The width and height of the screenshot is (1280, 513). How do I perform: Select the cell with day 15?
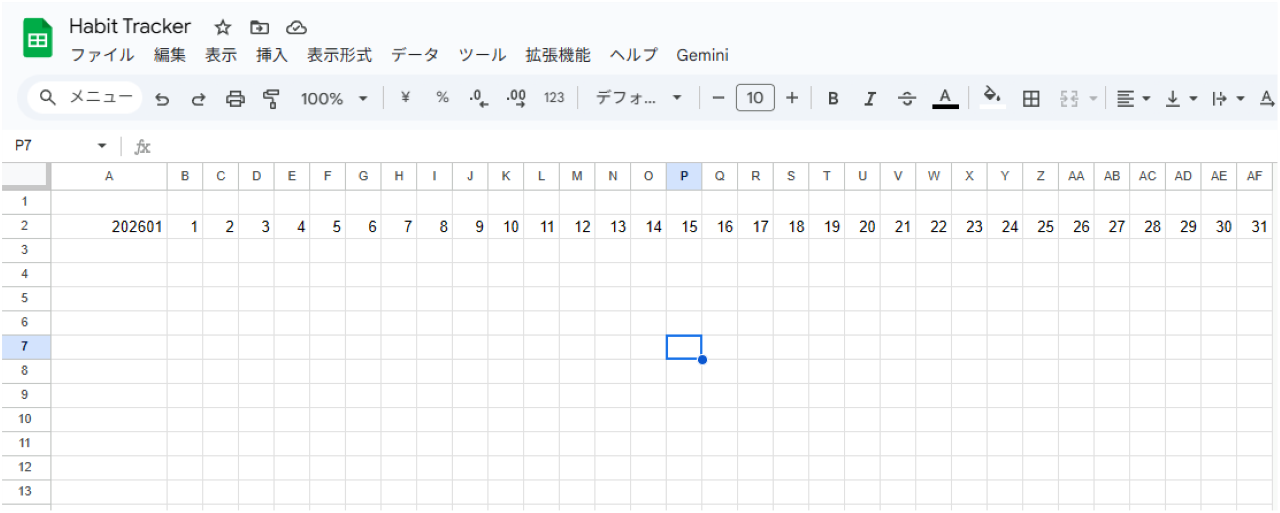coord(684,227)
